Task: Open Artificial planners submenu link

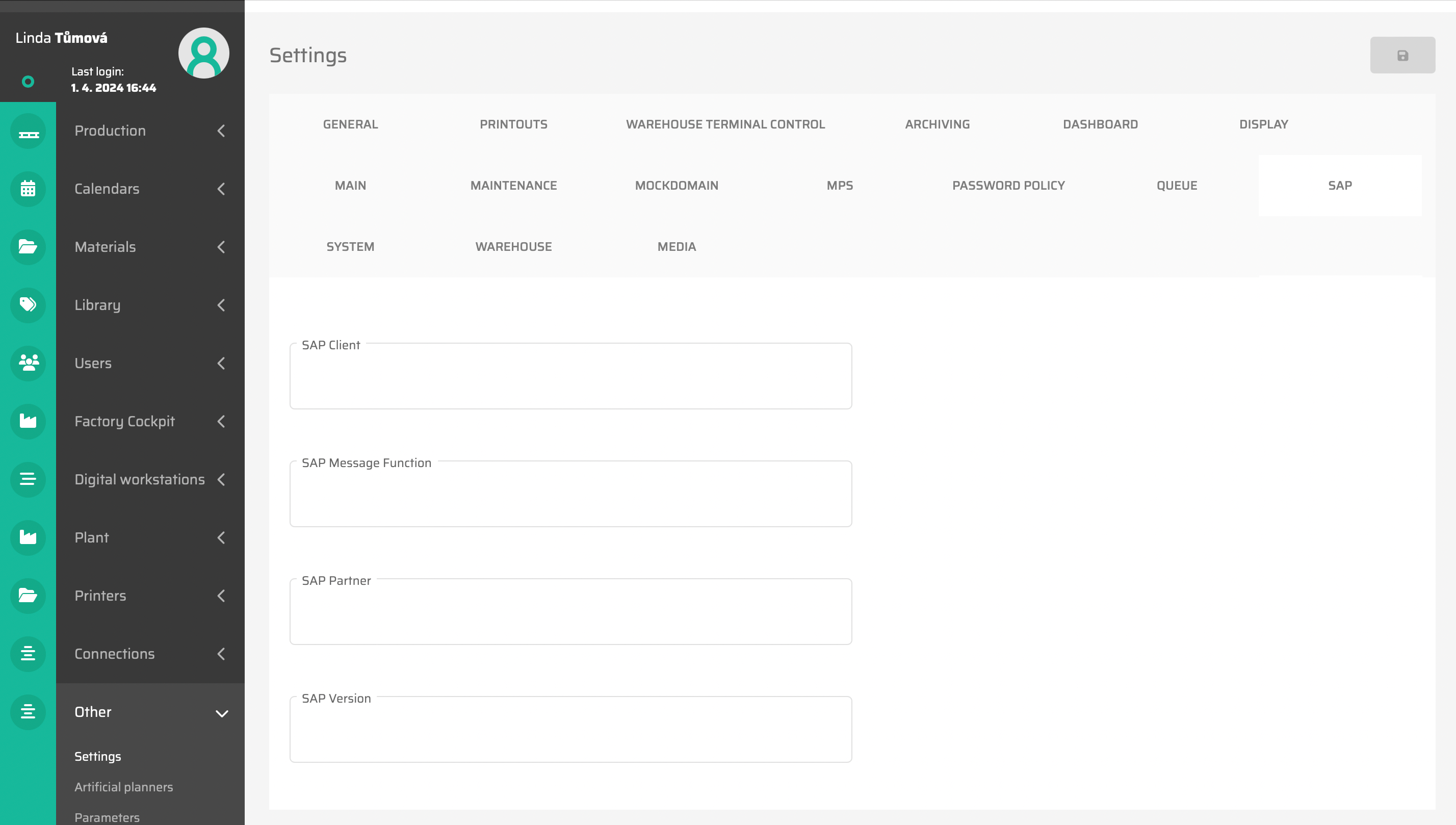Action: (x=123, y=788)
